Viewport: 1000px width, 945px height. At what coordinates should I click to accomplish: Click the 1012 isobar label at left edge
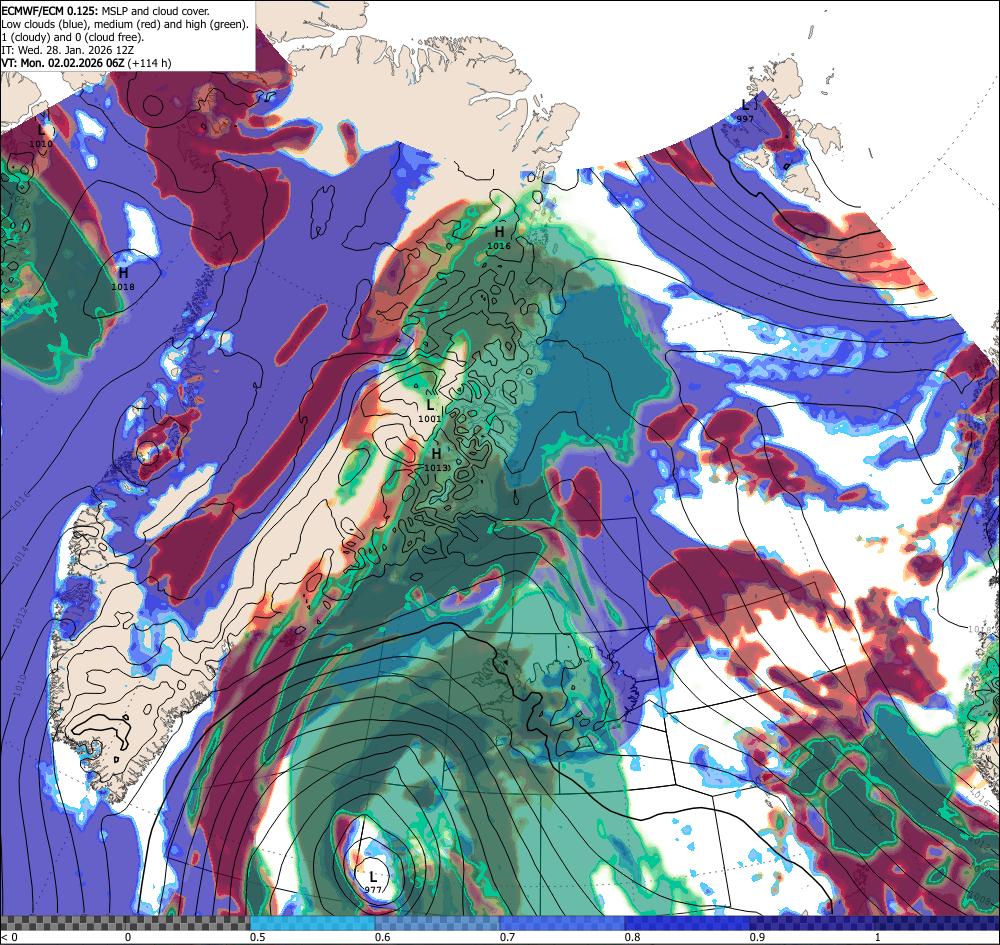[x=19, y=619]
